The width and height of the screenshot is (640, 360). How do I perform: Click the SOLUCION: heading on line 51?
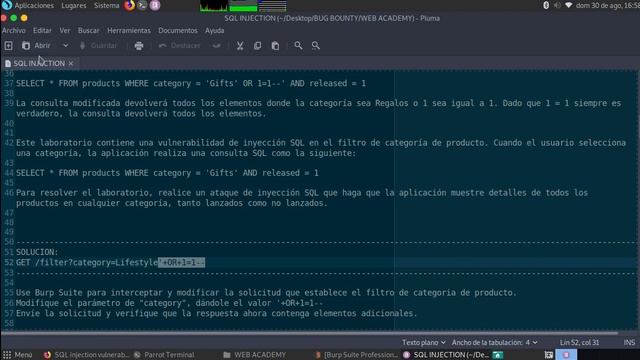(37, 252)
